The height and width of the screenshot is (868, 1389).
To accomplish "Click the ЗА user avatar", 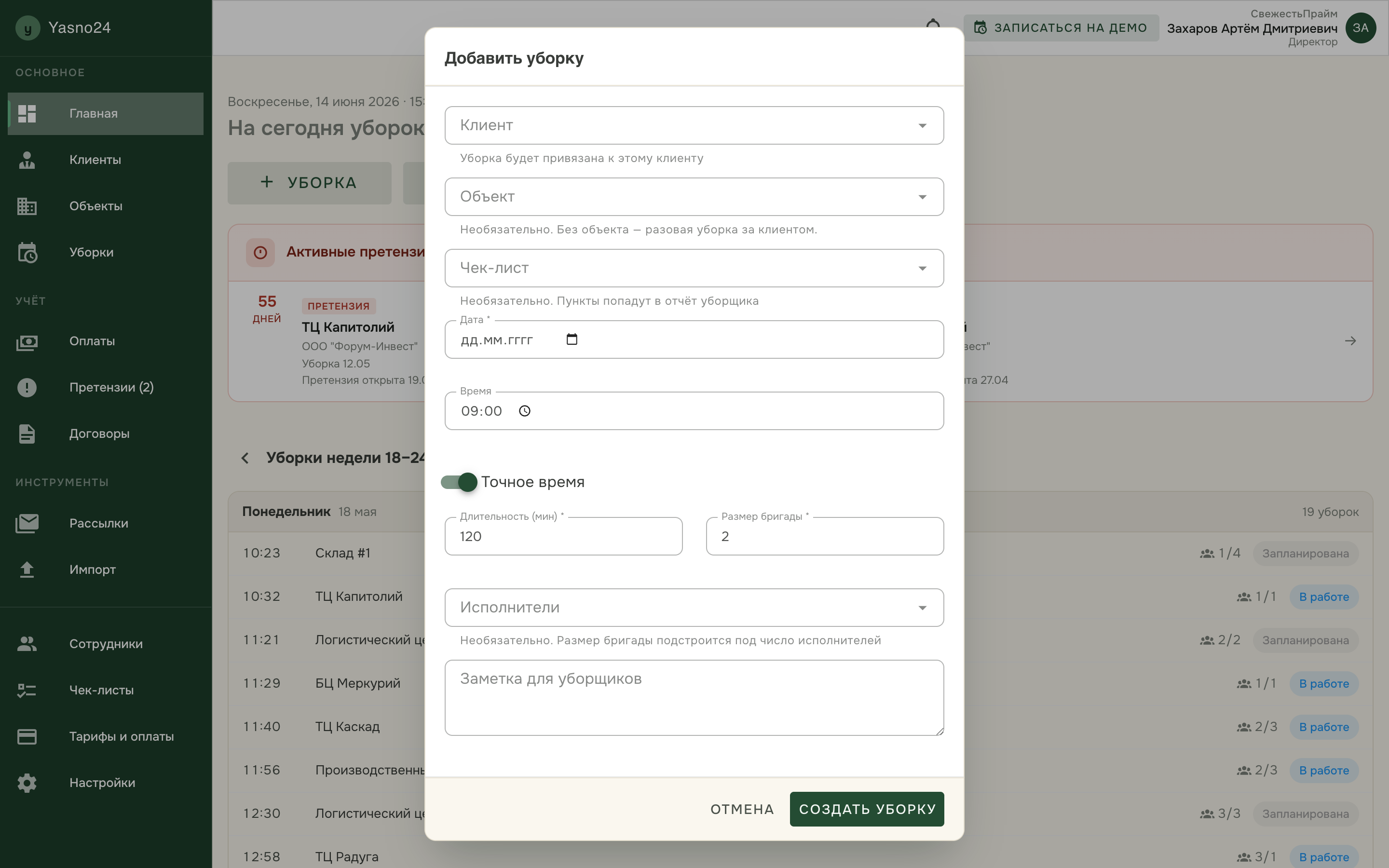I will tap(1360, 27).
